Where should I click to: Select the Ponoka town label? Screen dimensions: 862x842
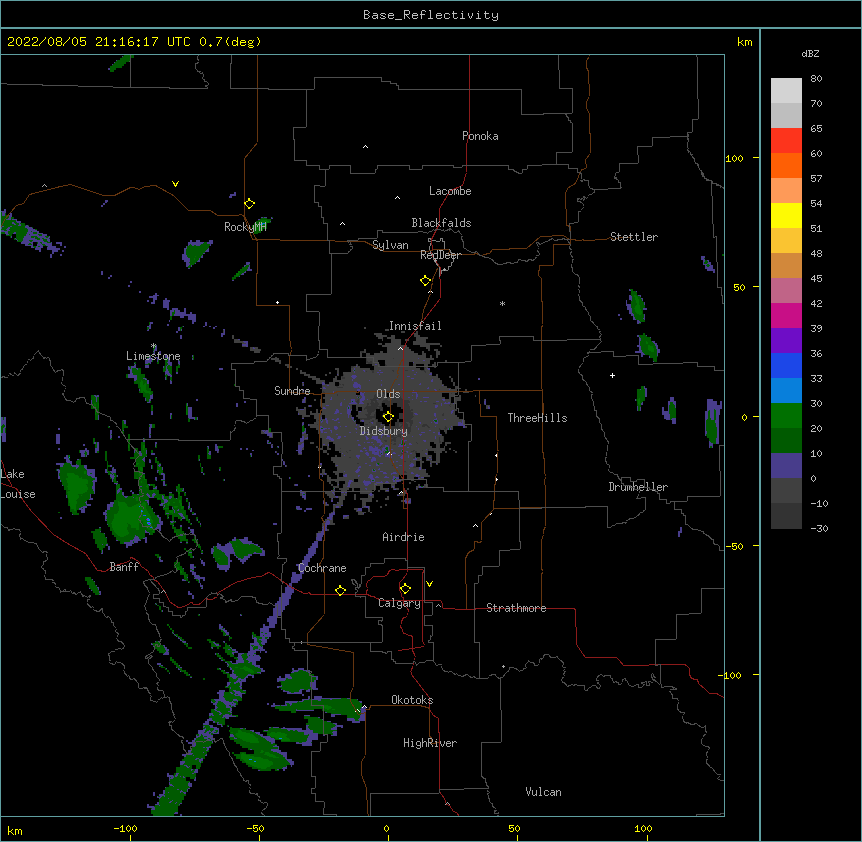tap(480, 136)
